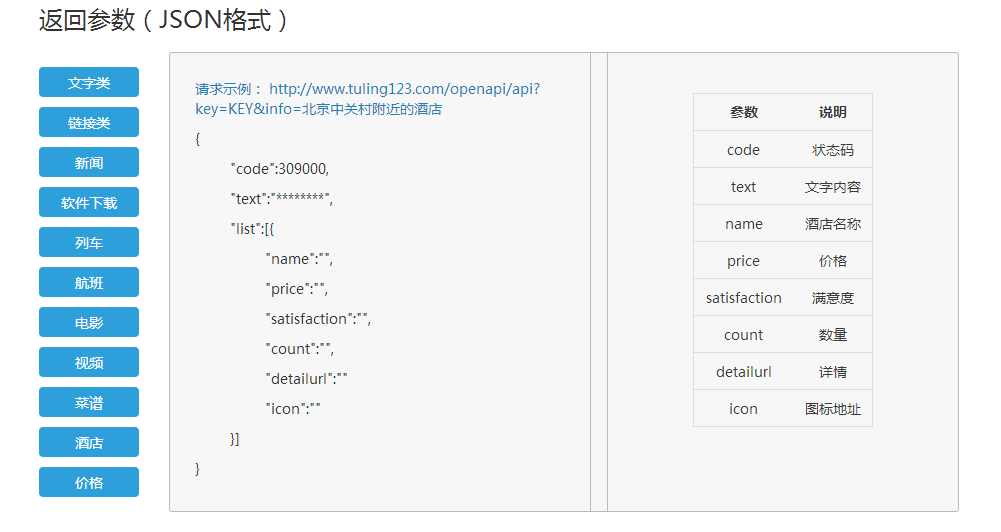Open the tuling123 openapi request URL

tap(368, 98)
